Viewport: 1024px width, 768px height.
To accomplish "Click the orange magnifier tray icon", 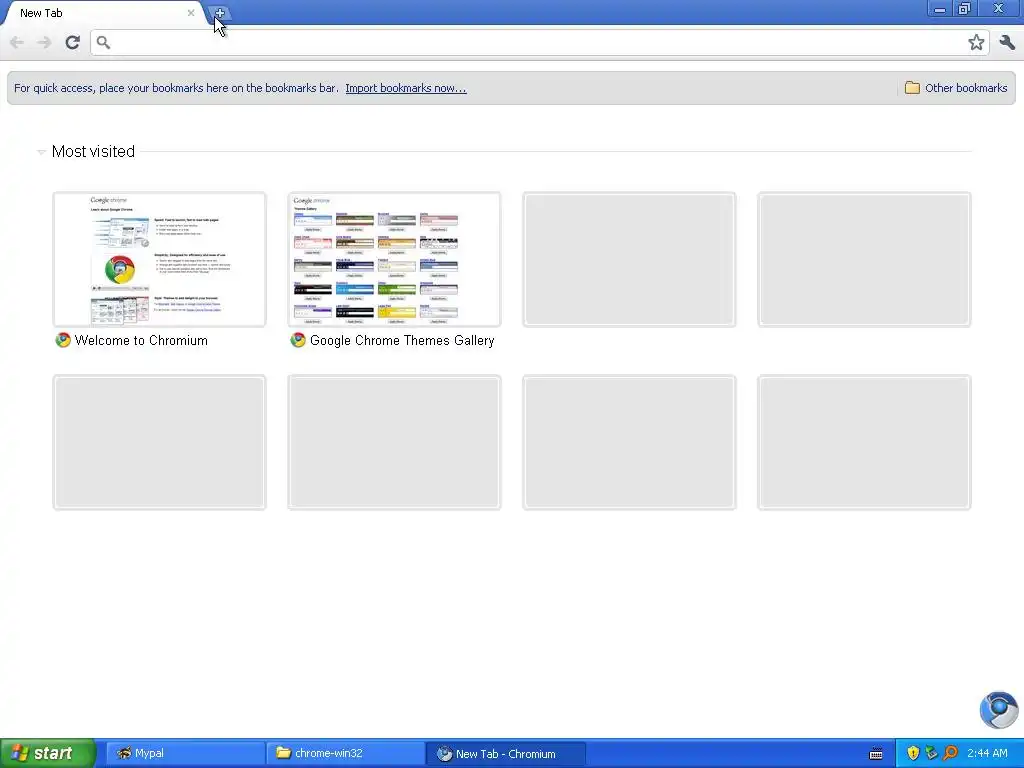I will click(x=950, y=753).
